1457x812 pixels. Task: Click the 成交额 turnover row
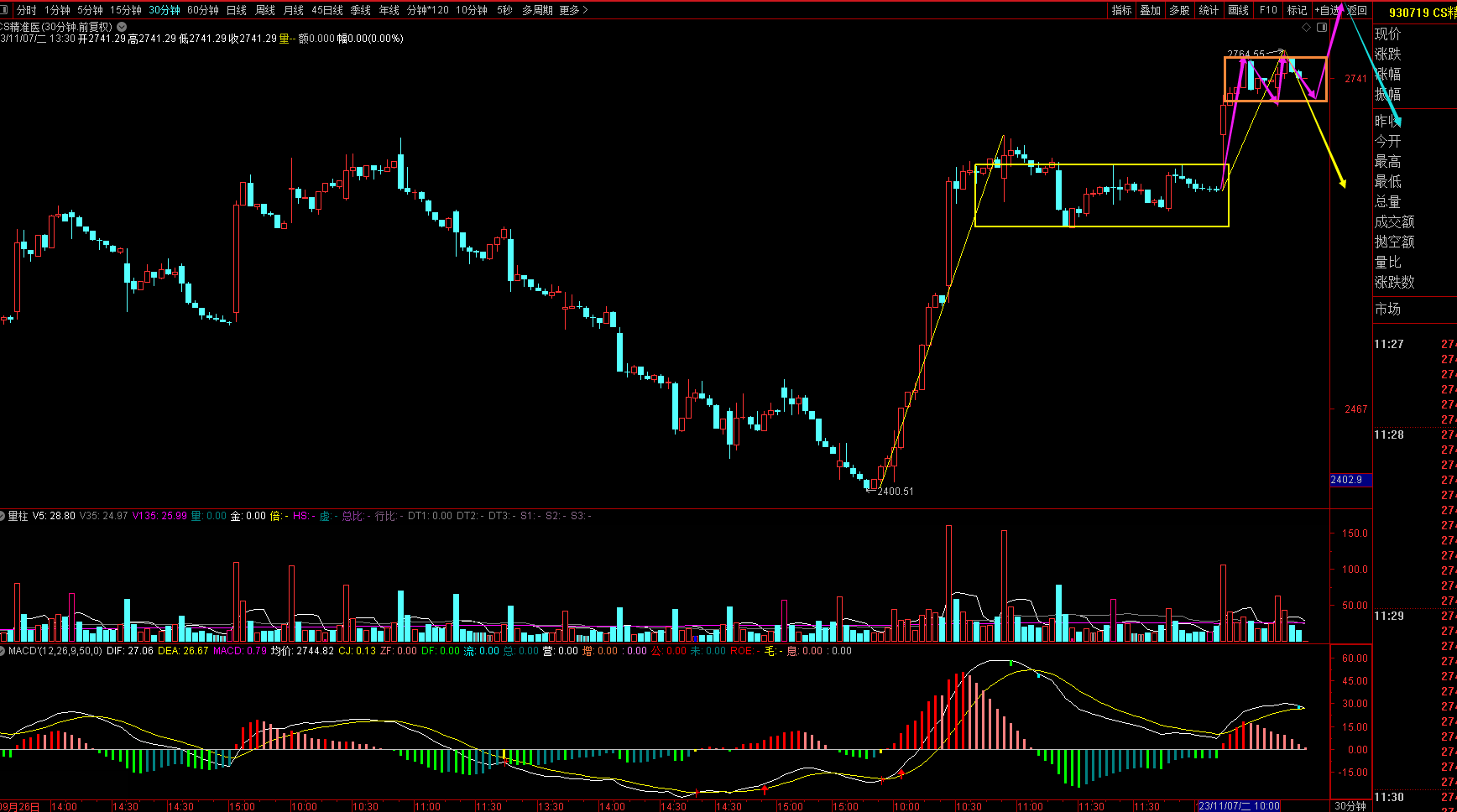click(1394, 221)
